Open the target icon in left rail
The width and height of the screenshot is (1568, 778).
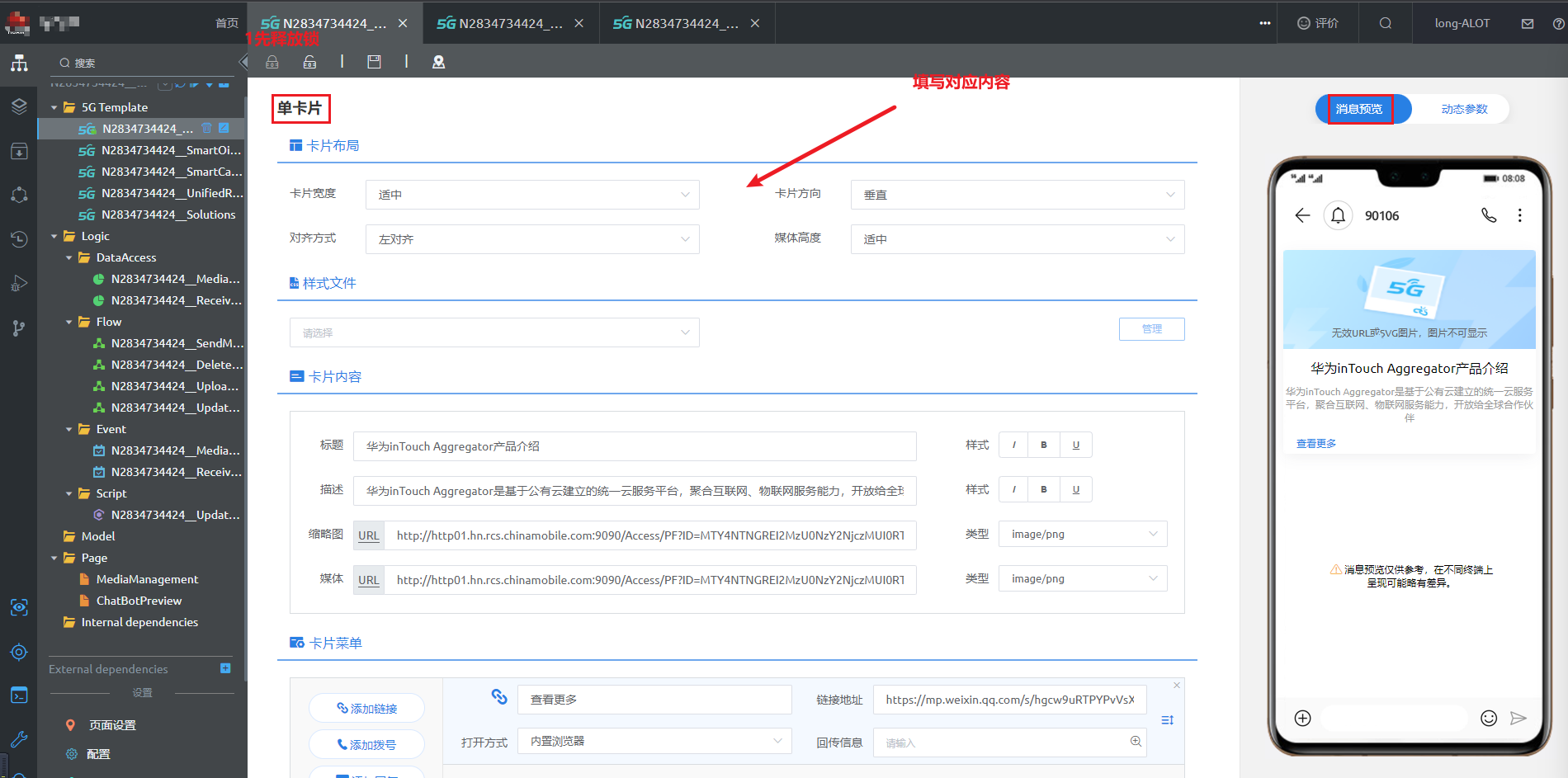pos(19,652)
